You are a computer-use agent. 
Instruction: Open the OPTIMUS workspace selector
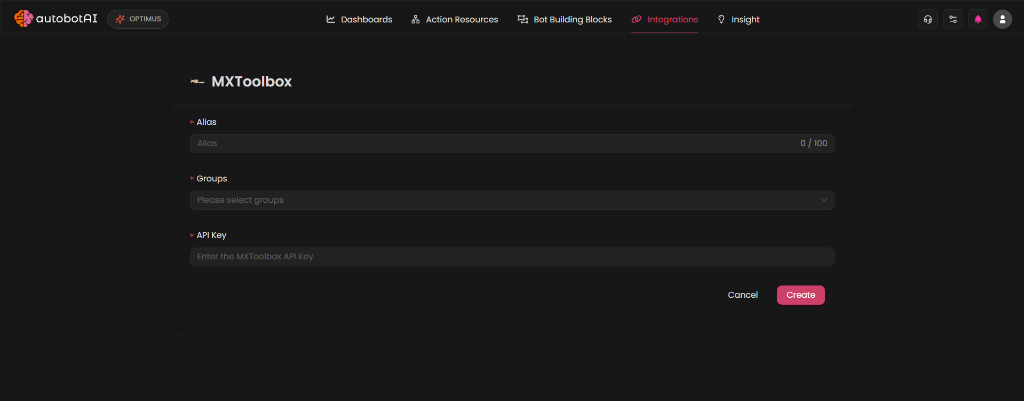click(138, 19)
